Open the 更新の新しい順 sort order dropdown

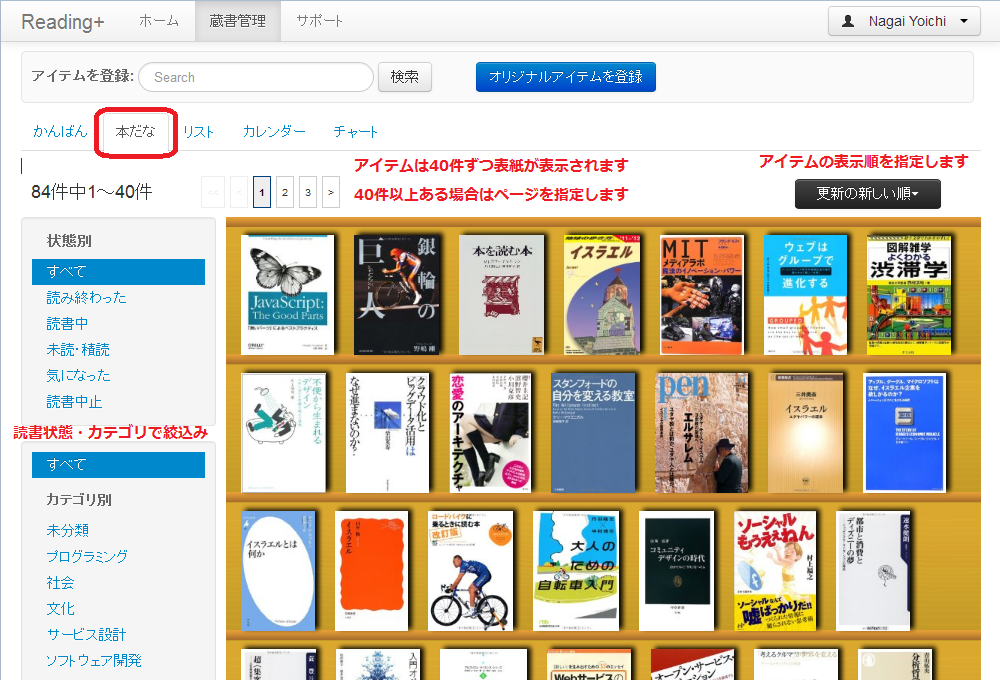(x=867, y=193)
